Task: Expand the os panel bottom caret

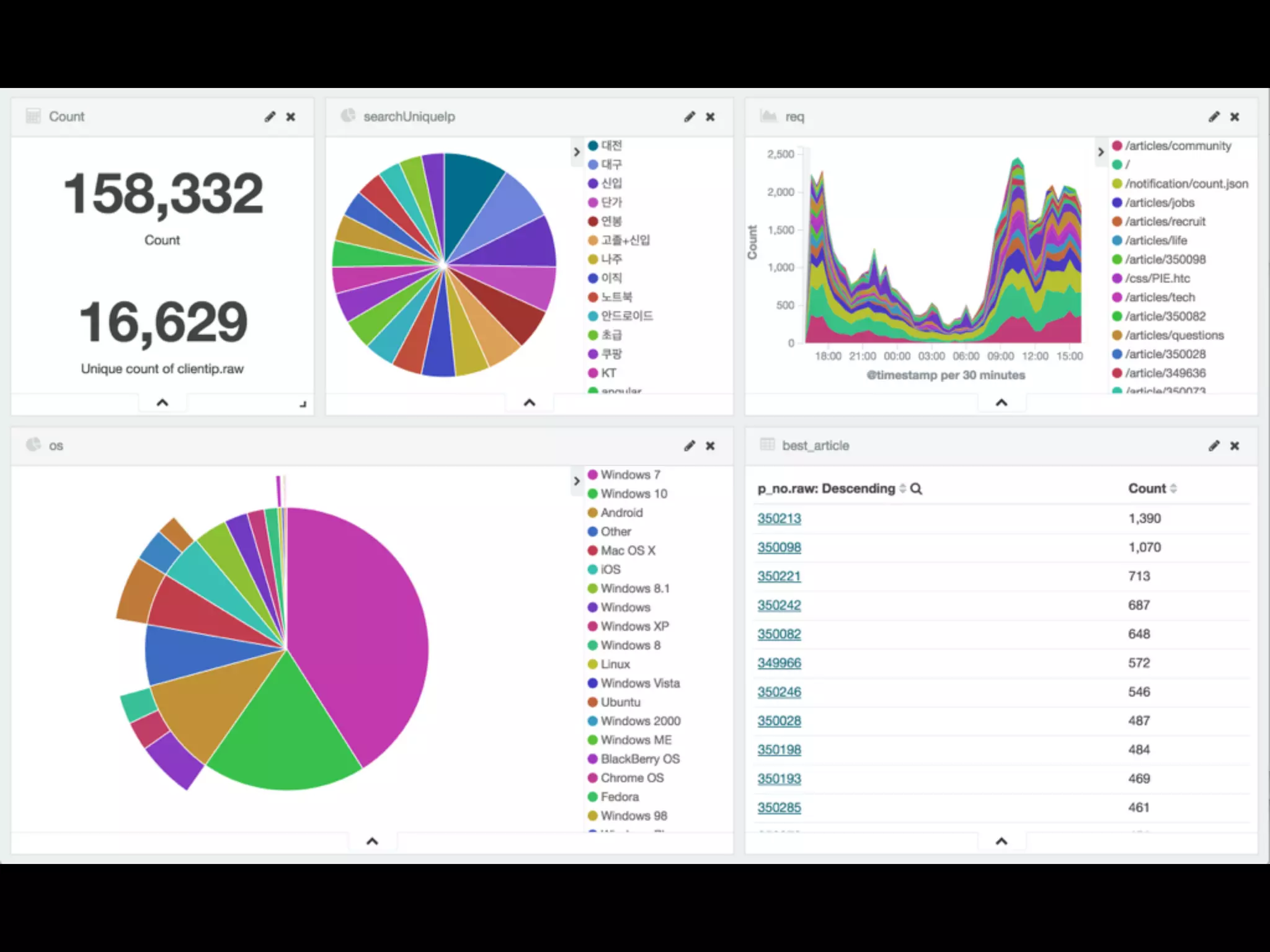Action: click(x=372, y=841)
